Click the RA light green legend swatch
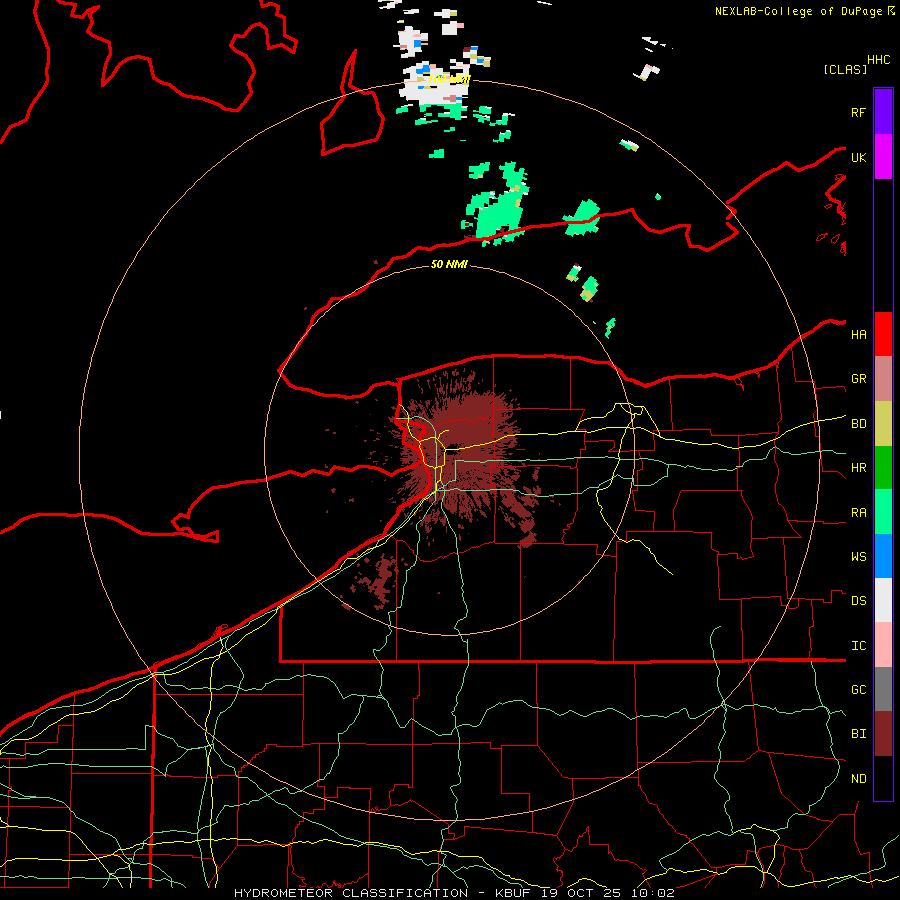The height and width of the screenshot is (900, 900). pos(883,512)
